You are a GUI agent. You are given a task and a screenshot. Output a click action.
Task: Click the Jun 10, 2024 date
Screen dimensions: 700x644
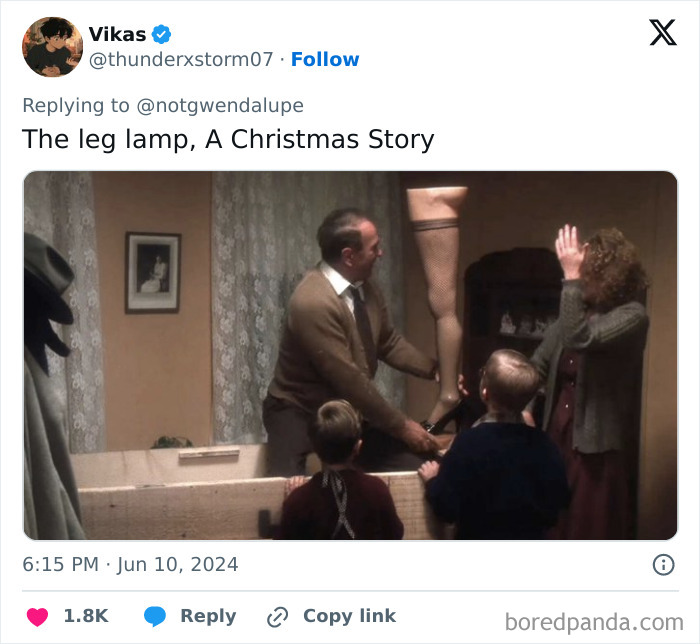point(178,565)
